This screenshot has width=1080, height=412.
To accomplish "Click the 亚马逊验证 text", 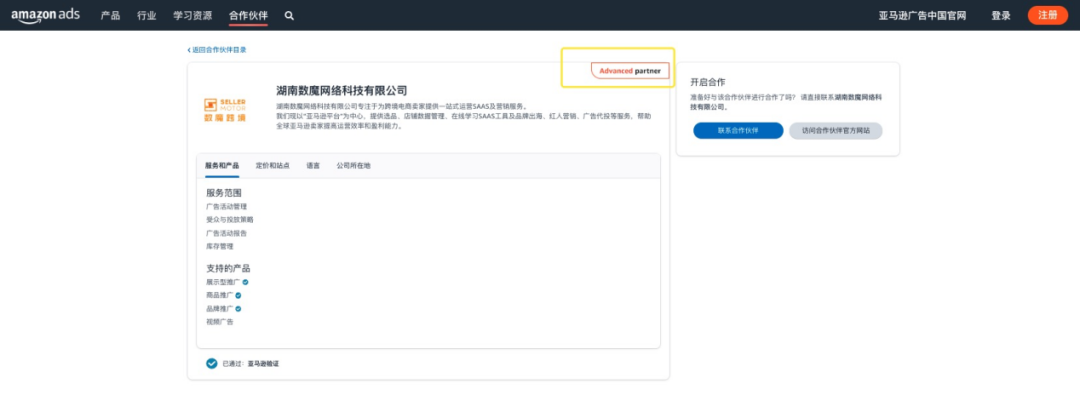I will coord(263,363).
